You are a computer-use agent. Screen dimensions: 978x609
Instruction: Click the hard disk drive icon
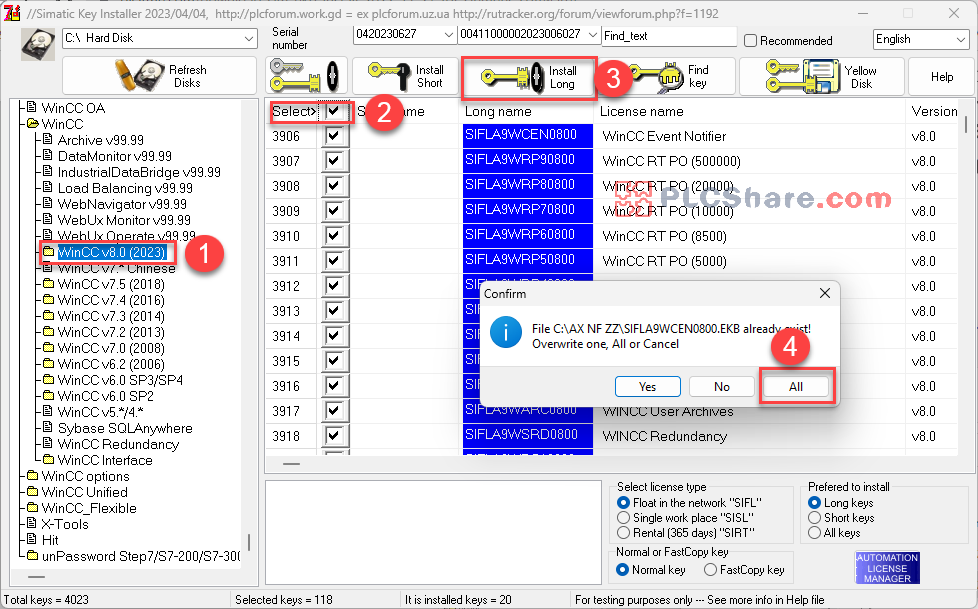pyautogui.click(x=37, y=44)
